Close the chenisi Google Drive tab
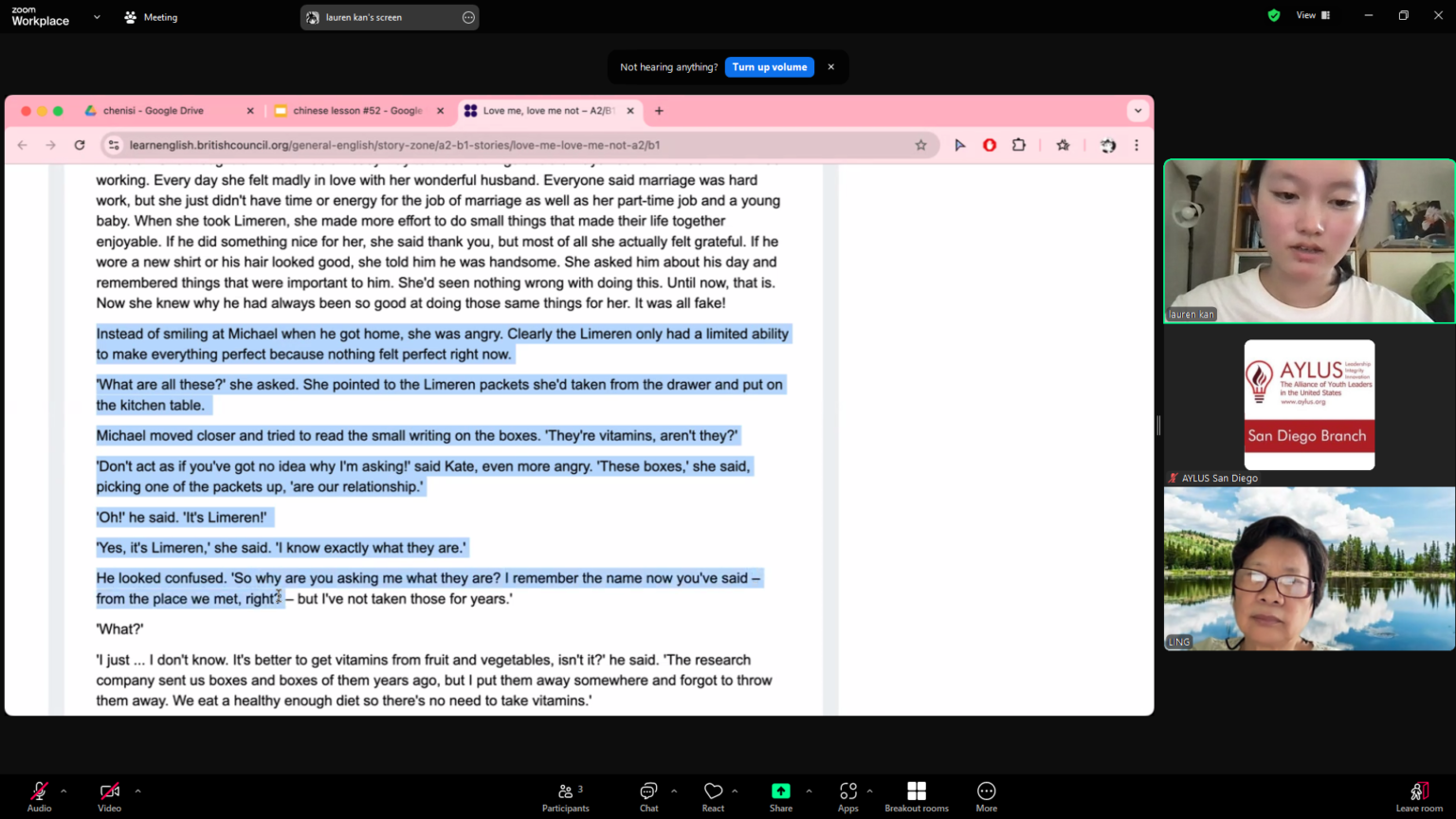Screen dimensions: 1456x819 point(250,111)
